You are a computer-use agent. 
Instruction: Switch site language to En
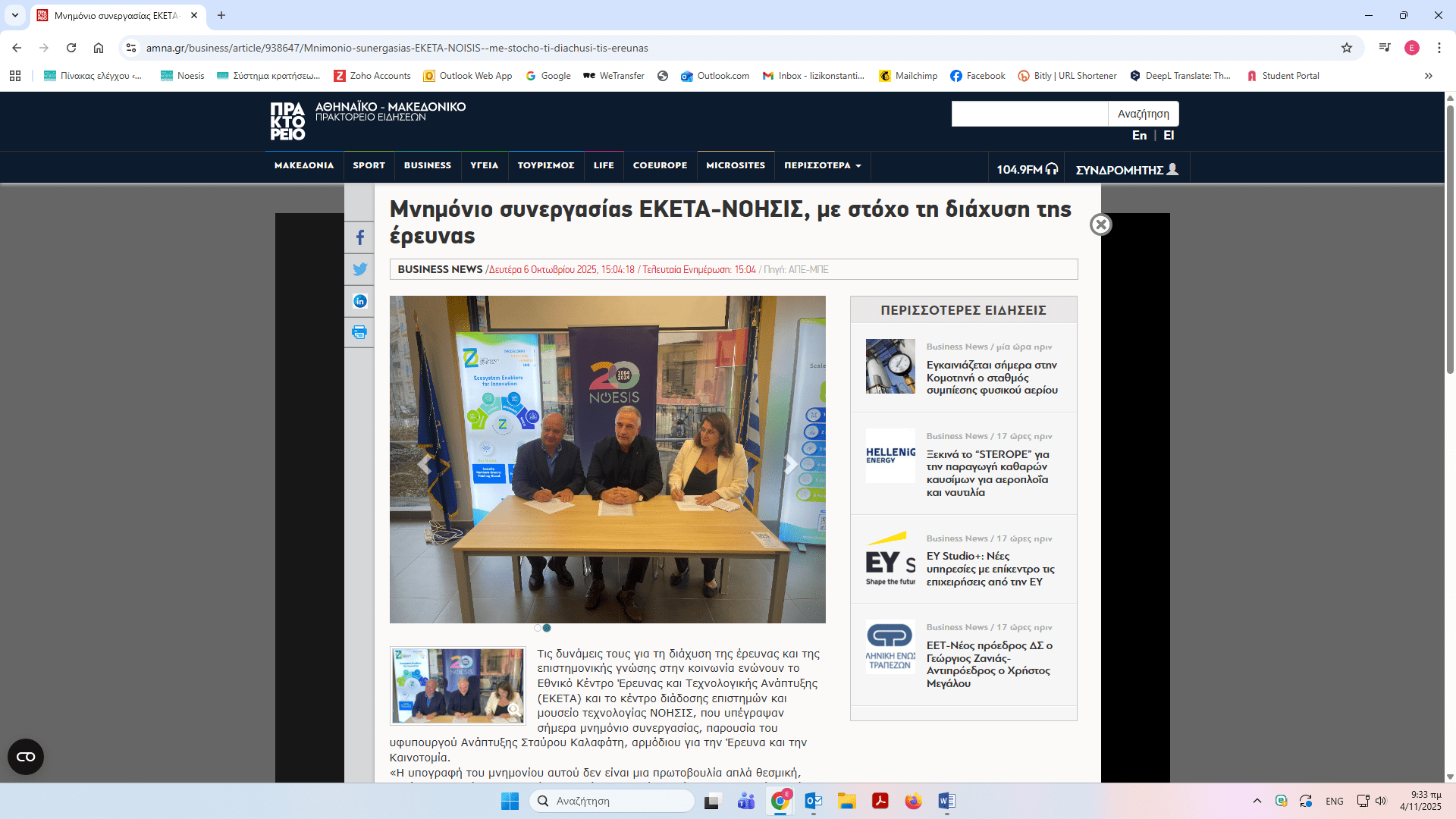(1139, 135)
